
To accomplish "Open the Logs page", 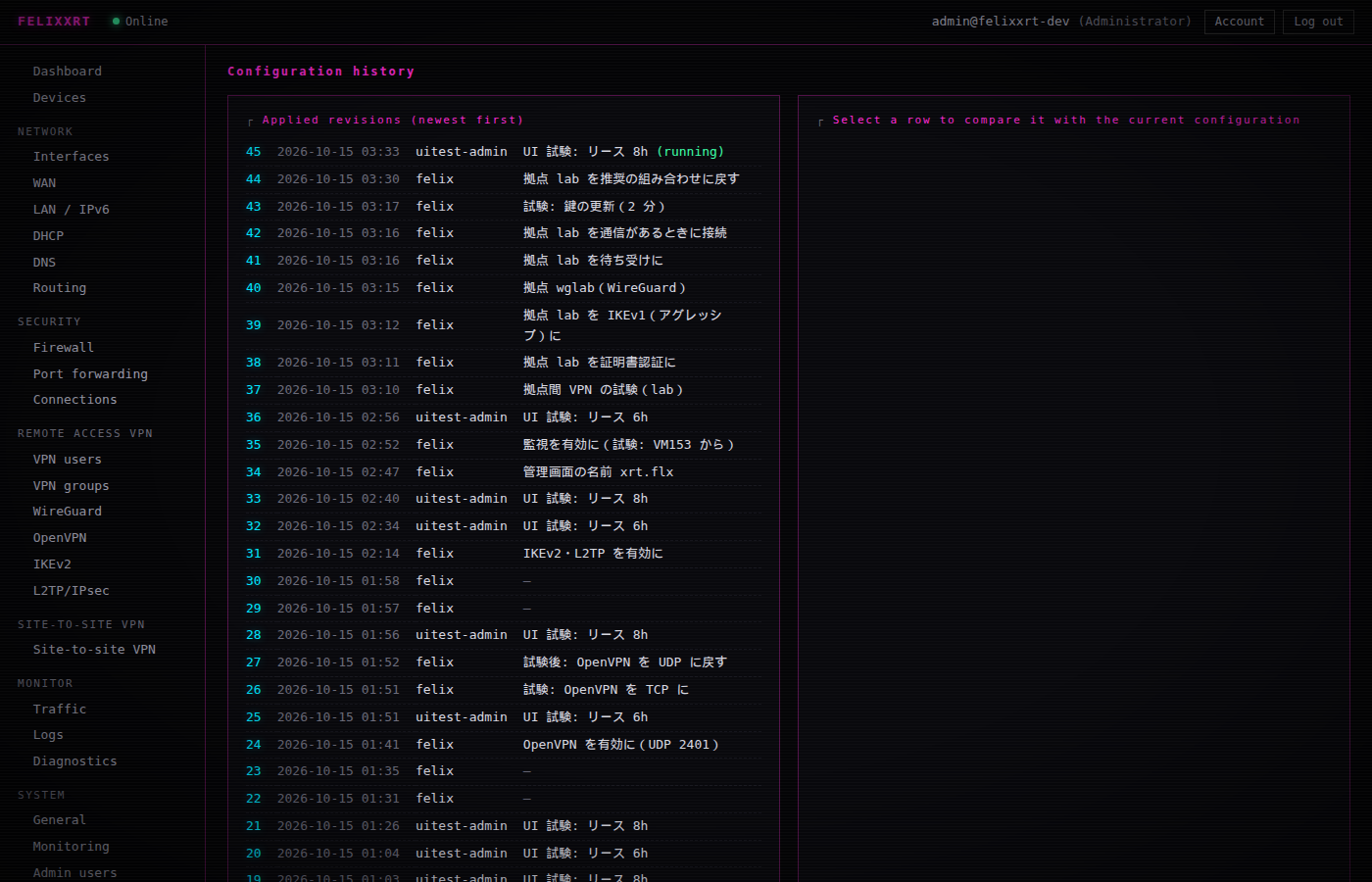I will [x=49, y=735].
